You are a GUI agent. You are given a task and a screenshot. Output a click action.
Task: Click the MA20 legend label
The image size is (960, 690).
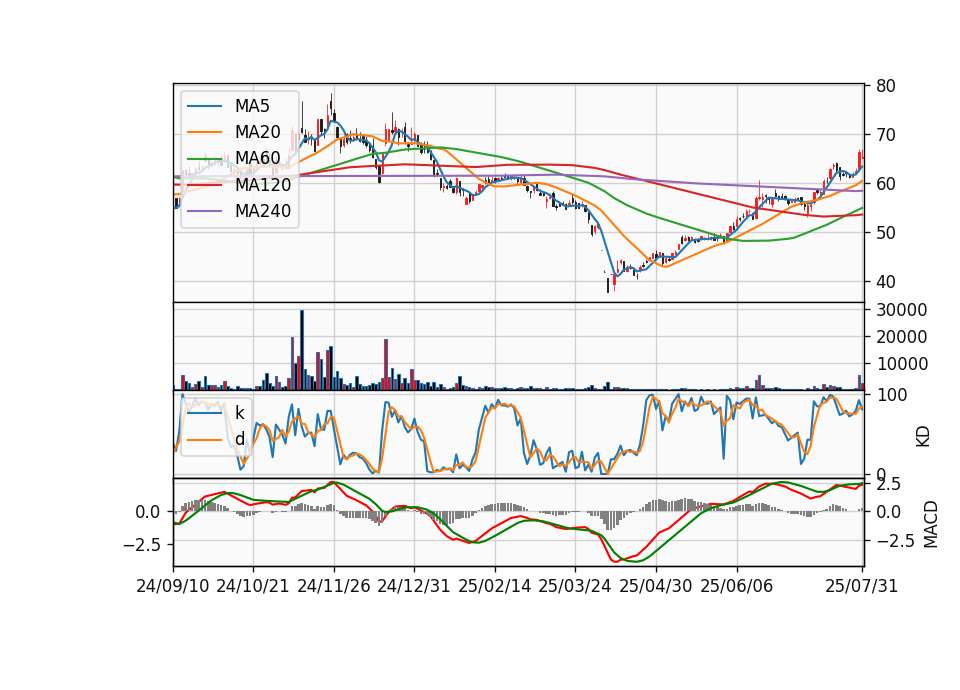point(257,132)
